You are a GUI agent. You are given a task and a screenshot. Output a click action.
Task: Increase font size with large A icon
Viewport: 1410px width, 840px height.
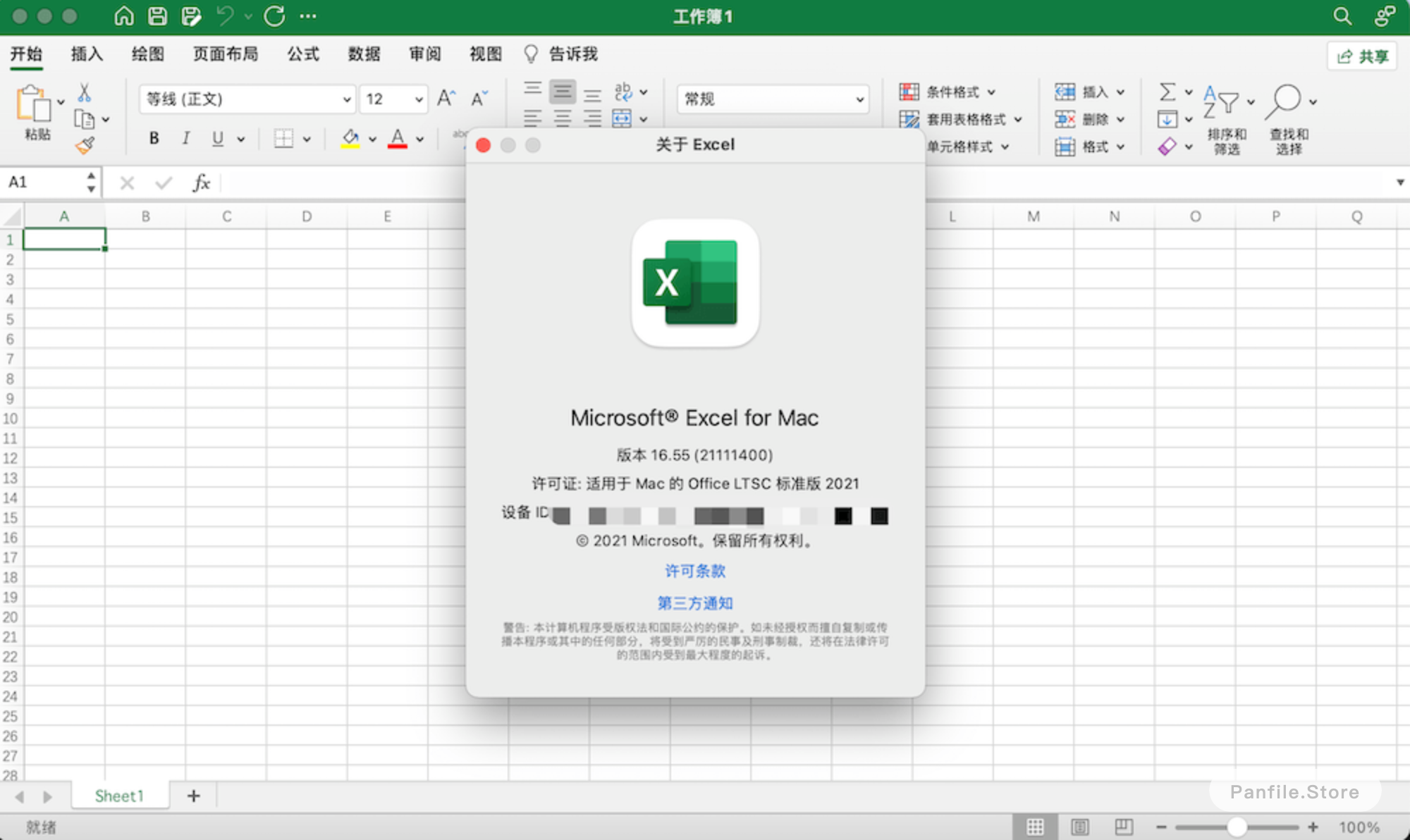tap(446, 98)
